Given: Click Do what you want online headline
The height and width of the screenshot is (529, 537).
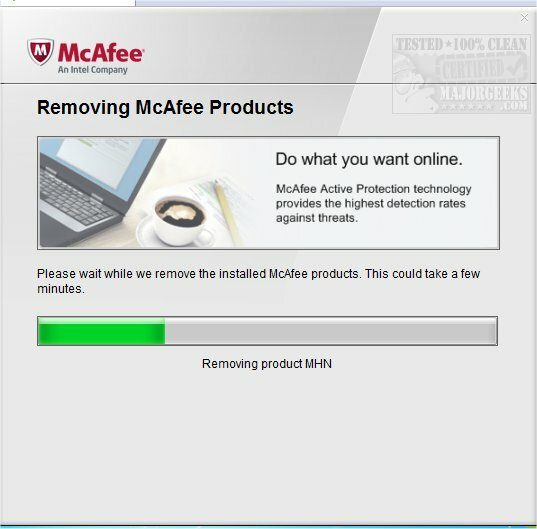Looking at the screenshot, I should point(369,159).
